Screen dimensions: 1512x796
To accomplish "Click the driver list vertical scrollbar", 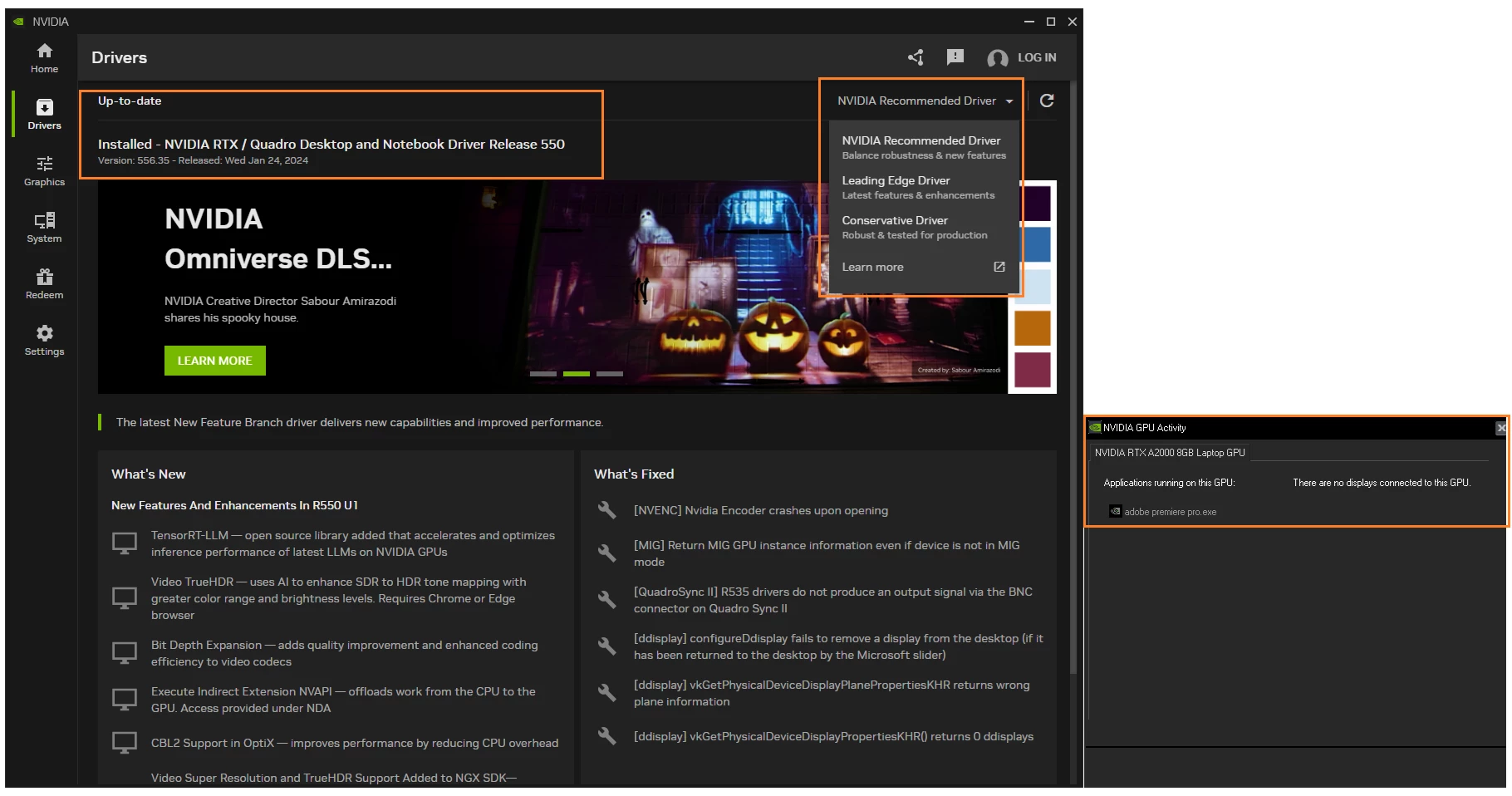I will pos(1073,378).
